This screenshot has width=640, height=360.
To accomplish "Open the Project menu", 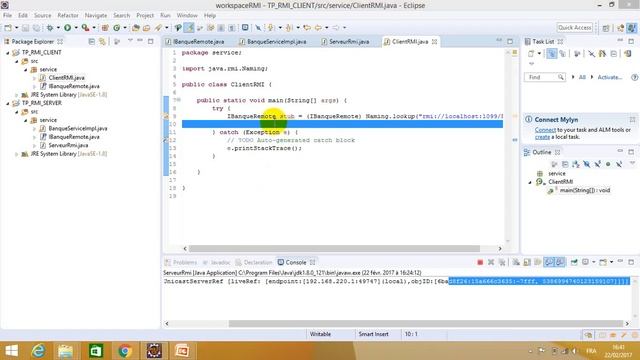I will (145, 16).
